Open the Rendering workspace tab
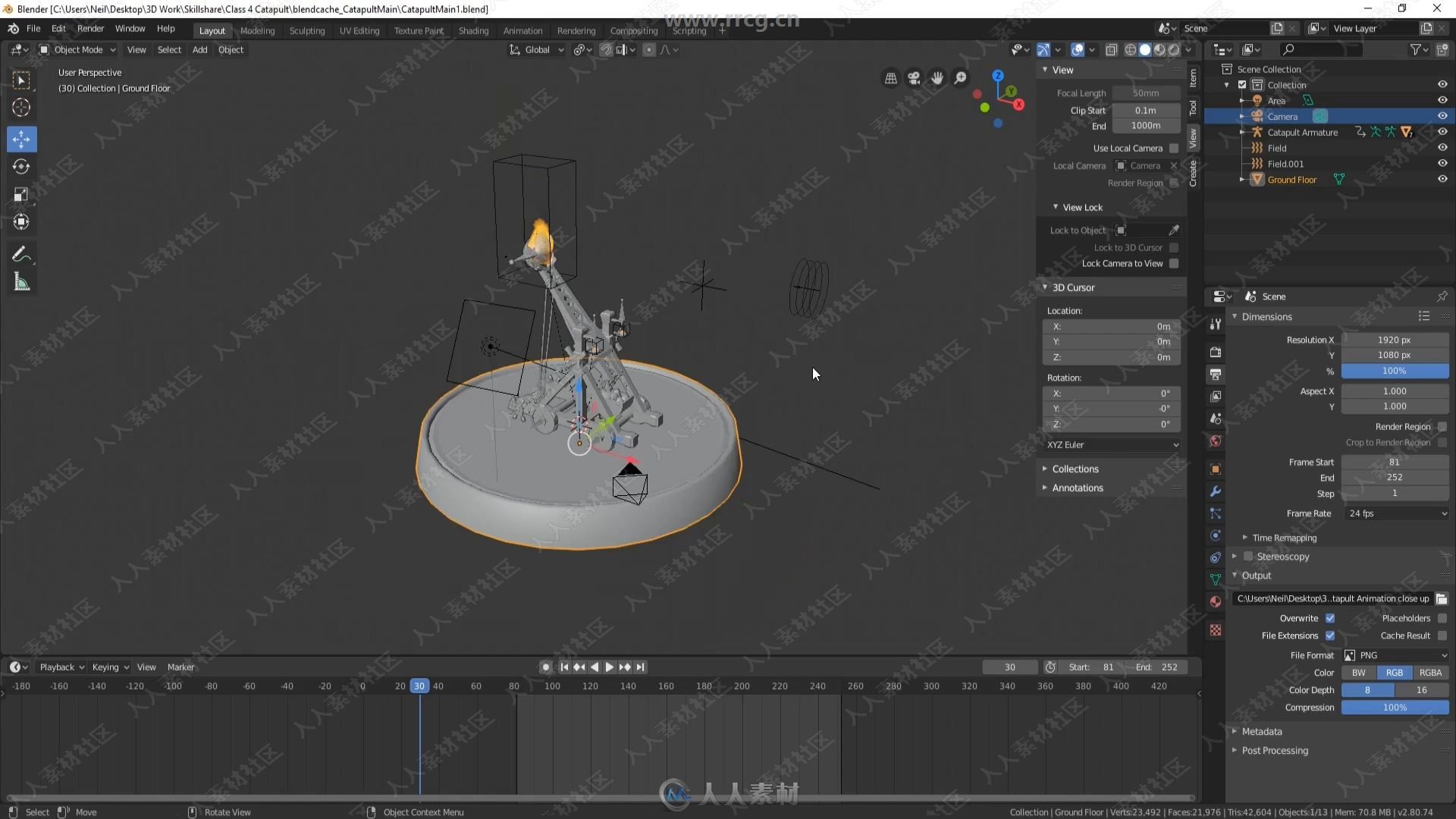This screenshot has height=819, width=1456. coord(575,30)
